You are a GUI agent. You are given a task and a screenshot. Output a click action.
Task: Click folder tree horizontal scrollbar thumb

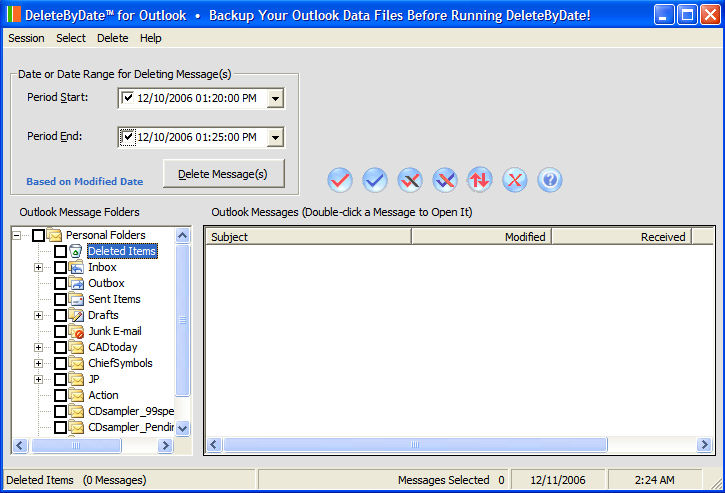(76, 445)
